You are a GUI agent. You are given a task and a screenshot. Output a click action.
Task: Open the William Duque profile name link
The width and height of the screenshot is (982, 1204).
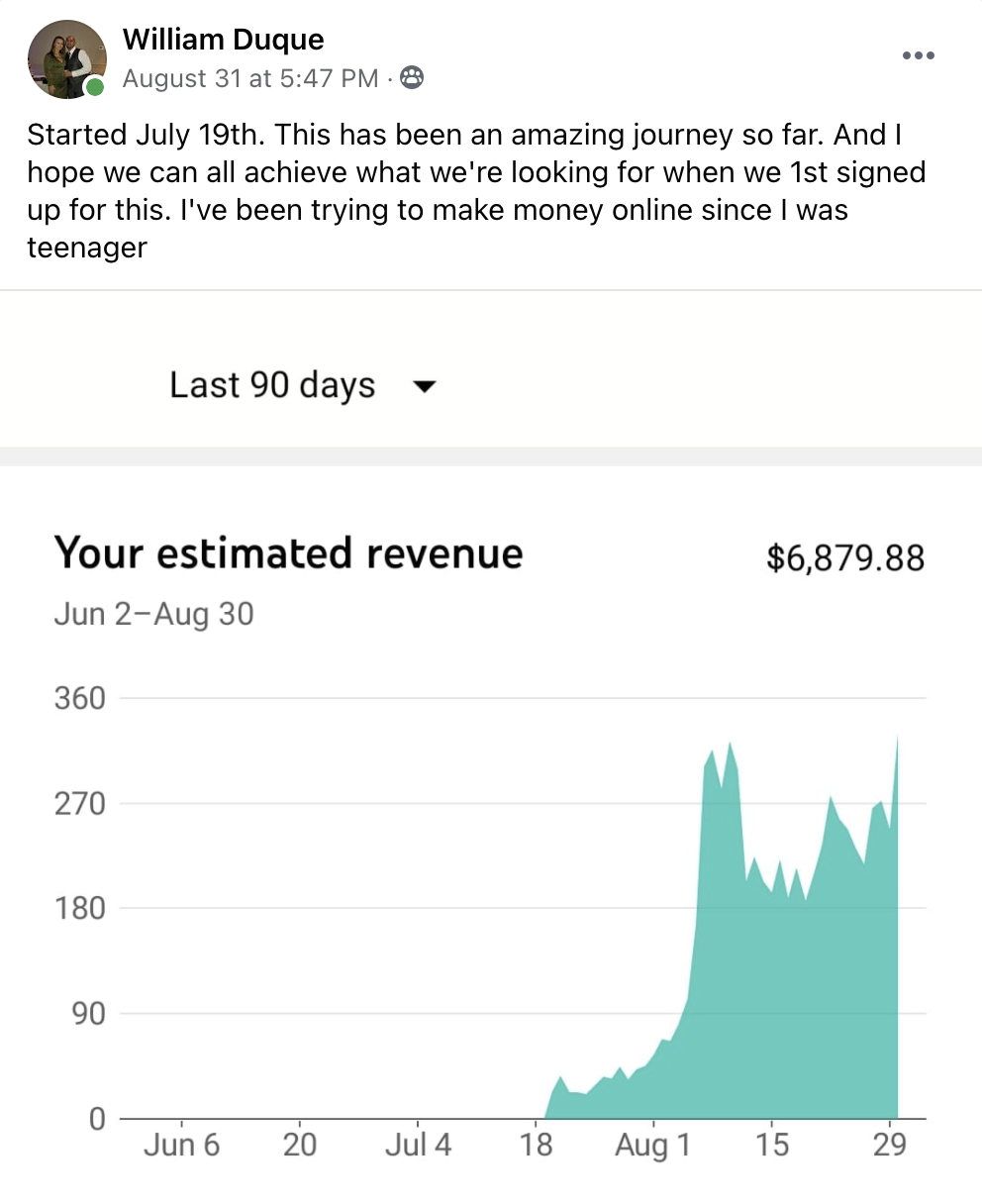click(223, 40)
